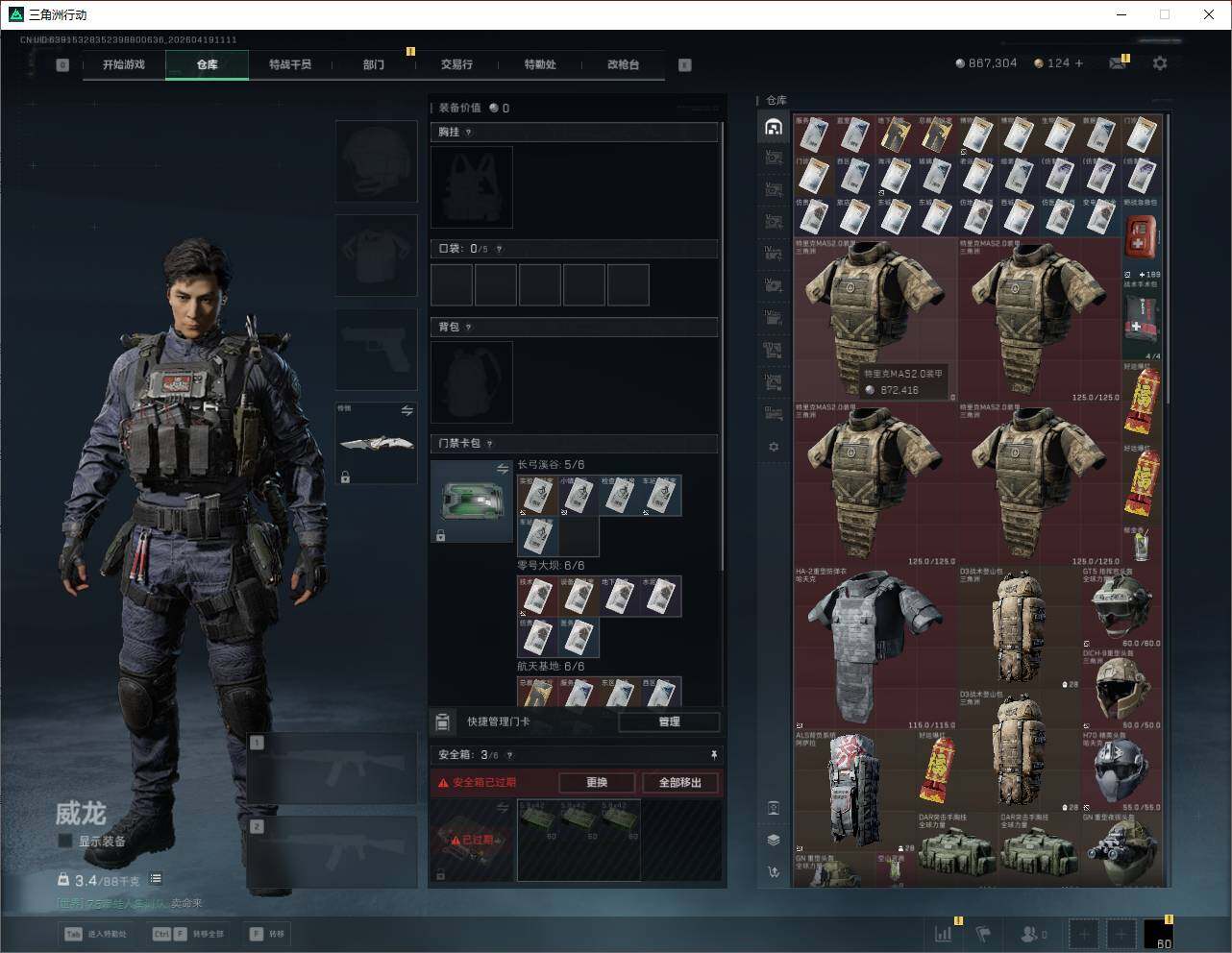Select the main warehouse stash icon

tap(774, 127)
